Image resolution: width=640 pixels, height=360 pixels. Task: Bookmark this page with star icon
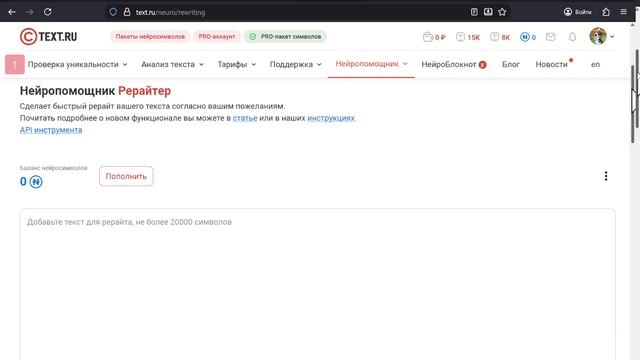pos(502,12)
